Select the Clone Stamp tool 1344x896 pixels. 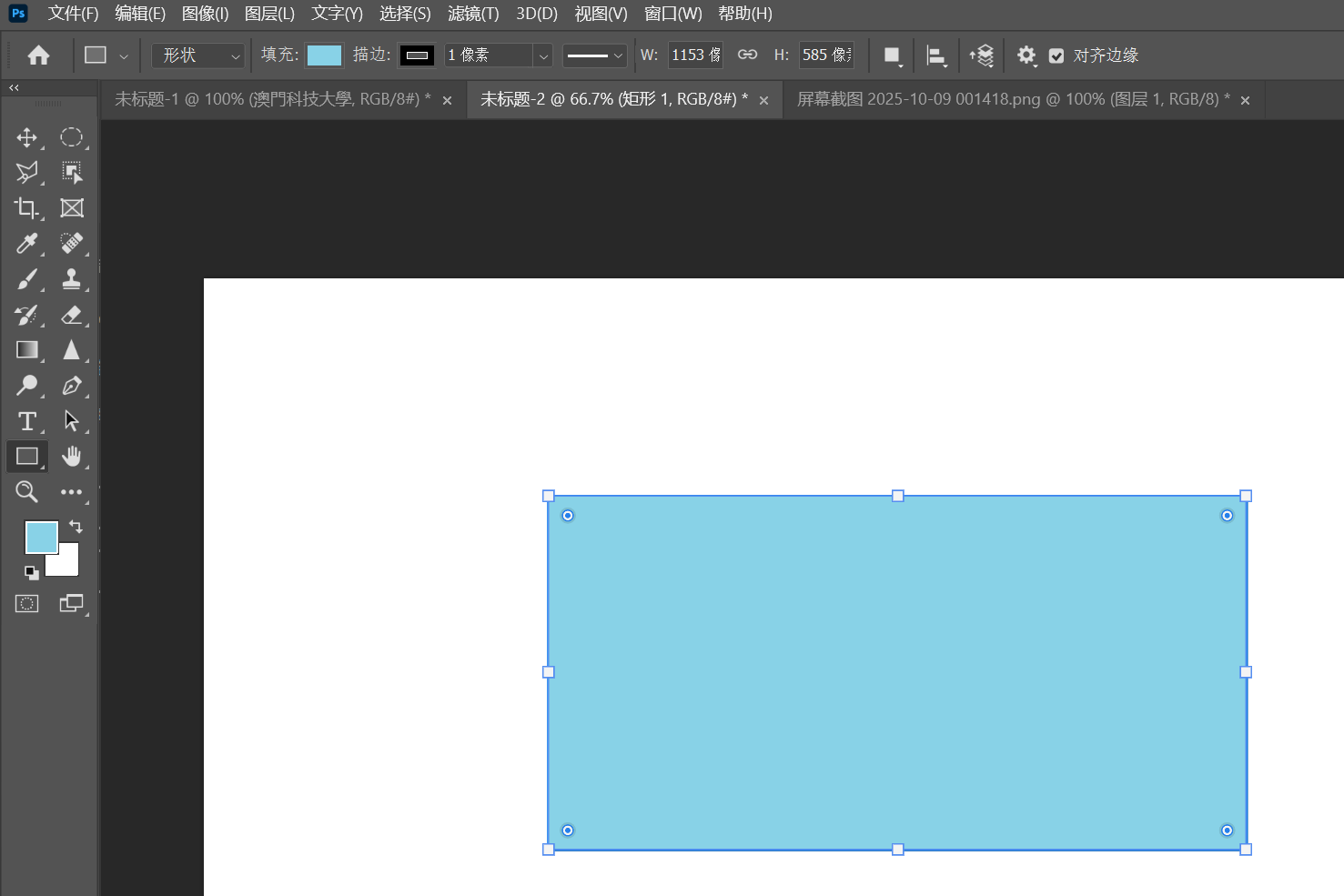click(x=72, y=279)
